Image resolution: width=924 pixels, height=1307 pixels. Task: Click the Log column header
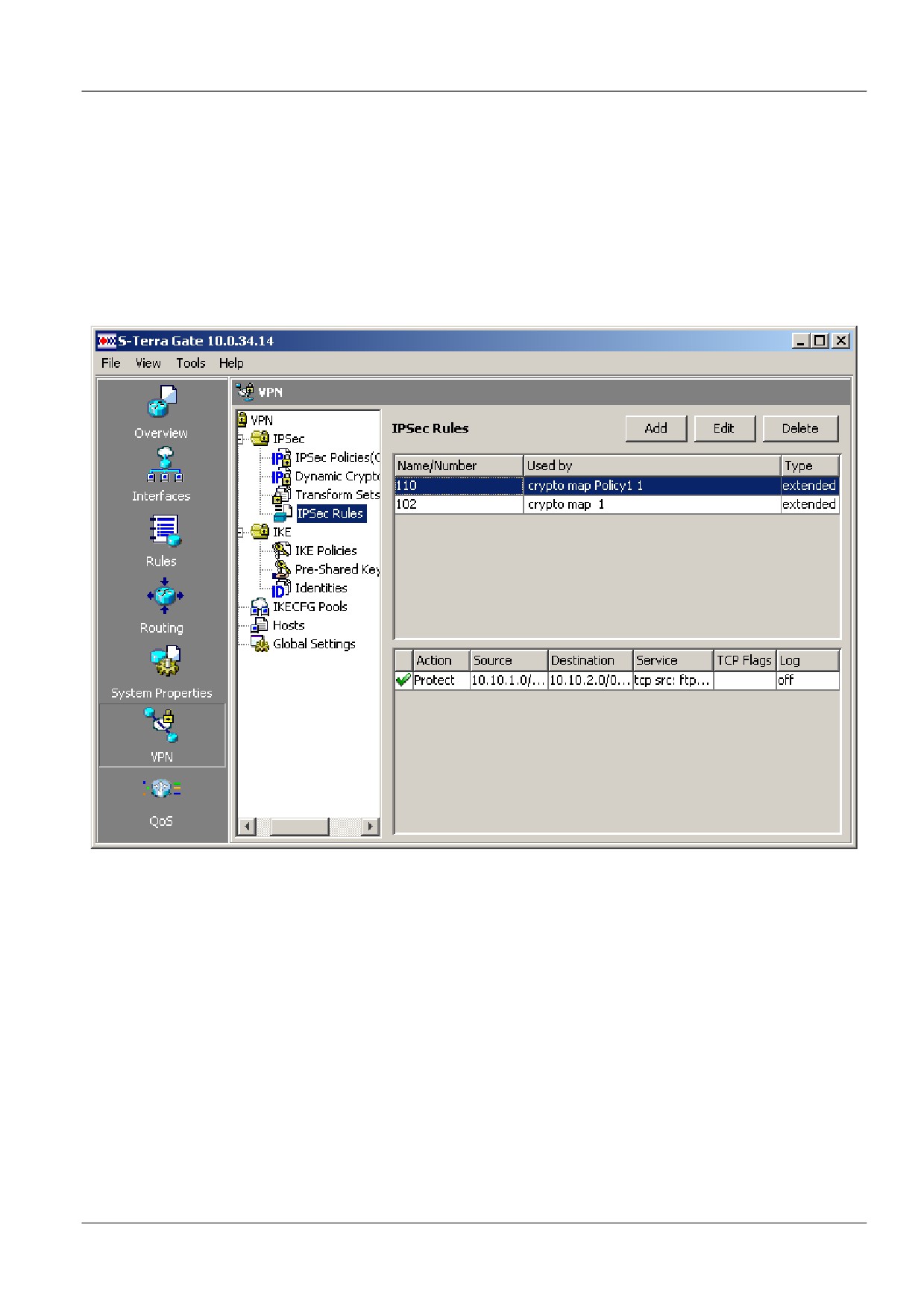click(x=808, y=660)
